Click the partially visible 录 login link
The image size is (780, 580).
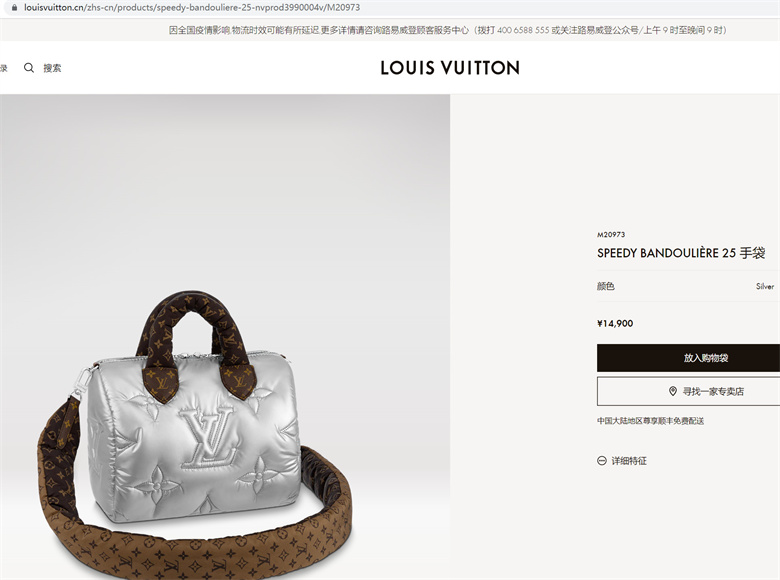(x=3, y=68)
